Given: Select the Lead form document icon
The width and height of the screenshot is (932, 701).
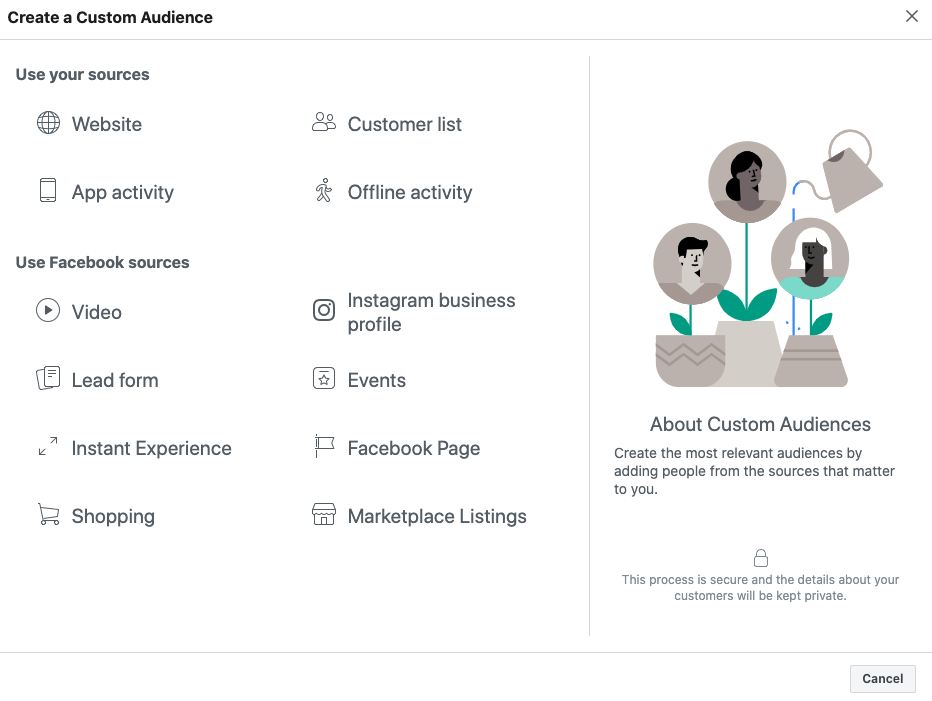Looking at the screenshot, I should pos(47,379).
